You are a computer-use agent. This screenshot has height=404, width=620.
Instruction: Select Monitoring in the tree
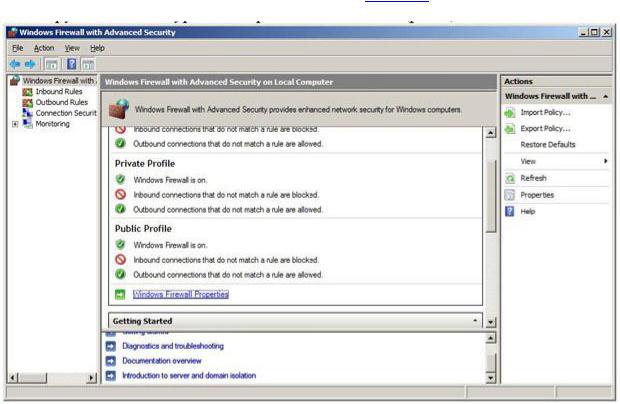(53, 124)
